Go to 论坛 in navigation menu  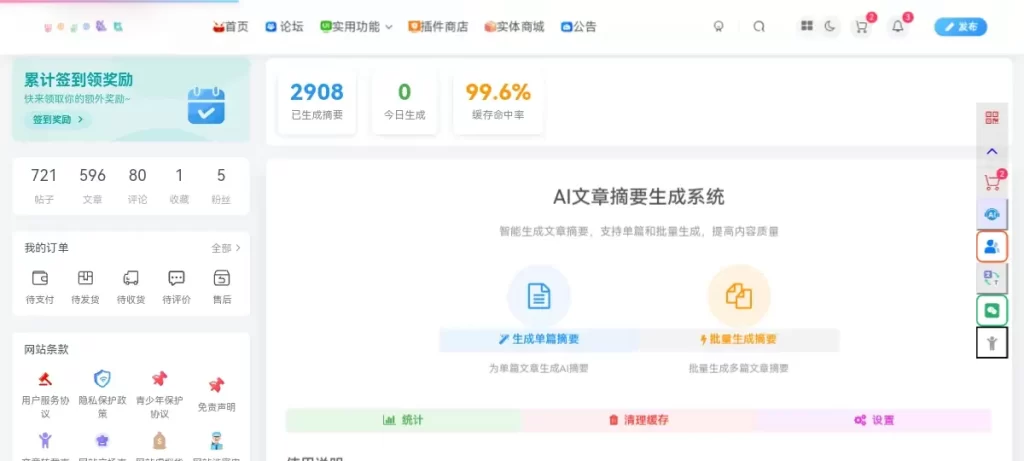284,27
